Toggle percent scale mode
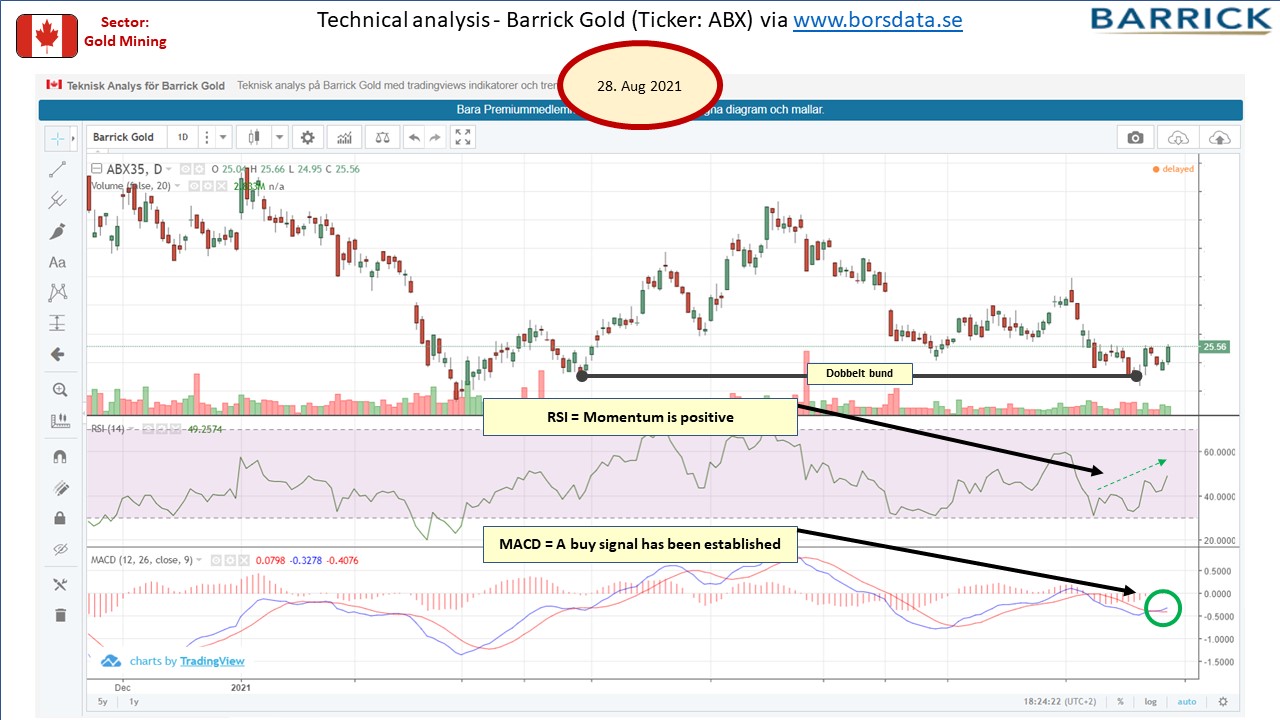 (x=1121, y=702)
